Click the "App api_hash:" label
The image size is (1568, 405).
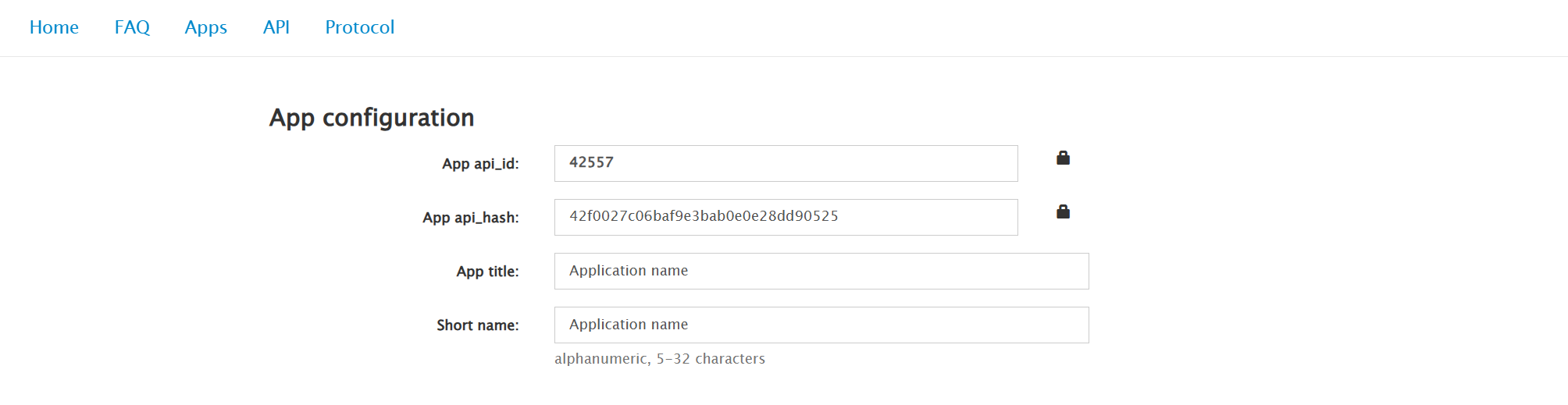[x=471, y=218]
